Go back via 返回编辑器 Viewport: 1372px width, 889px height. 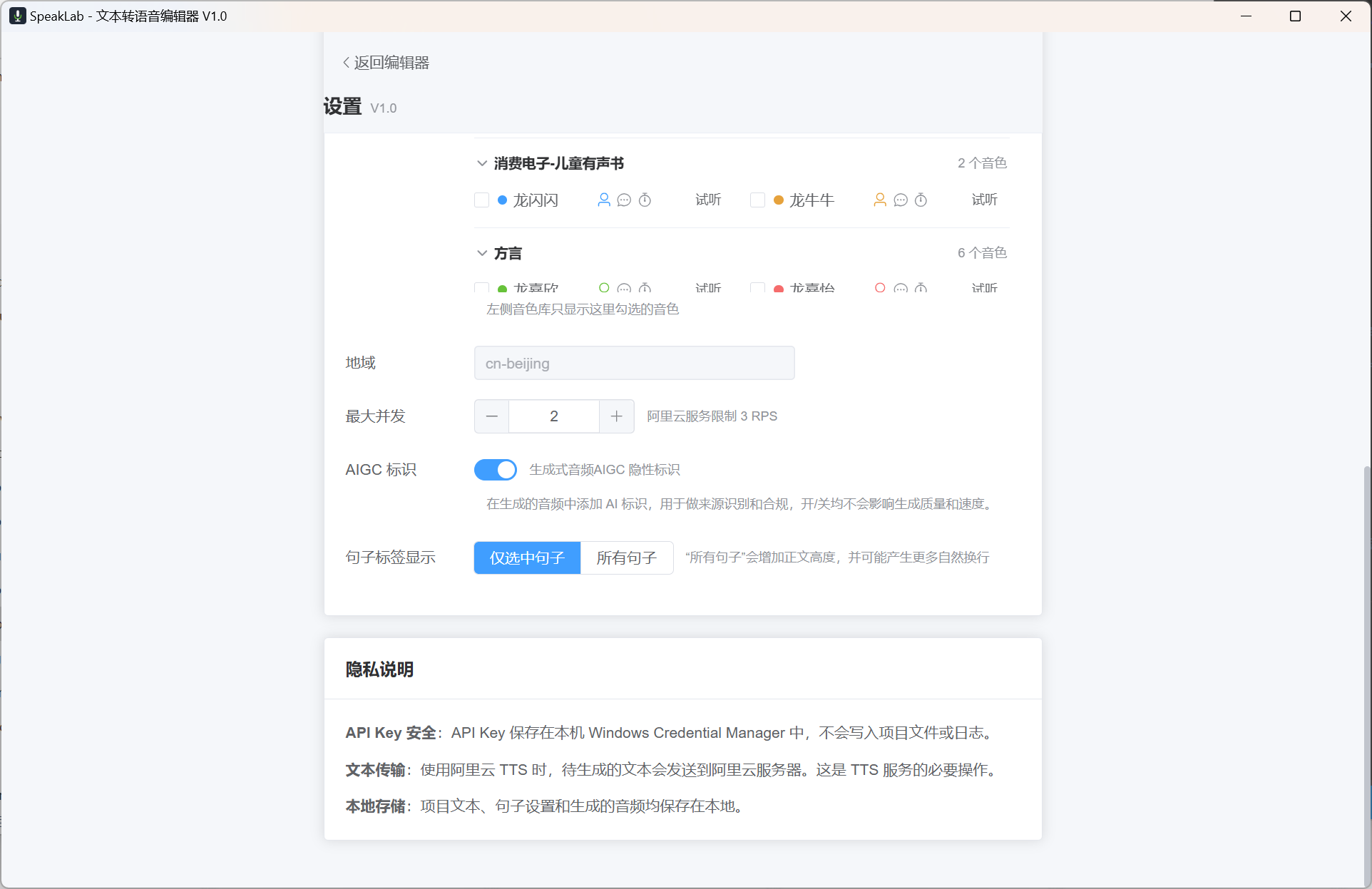point(386,63)
